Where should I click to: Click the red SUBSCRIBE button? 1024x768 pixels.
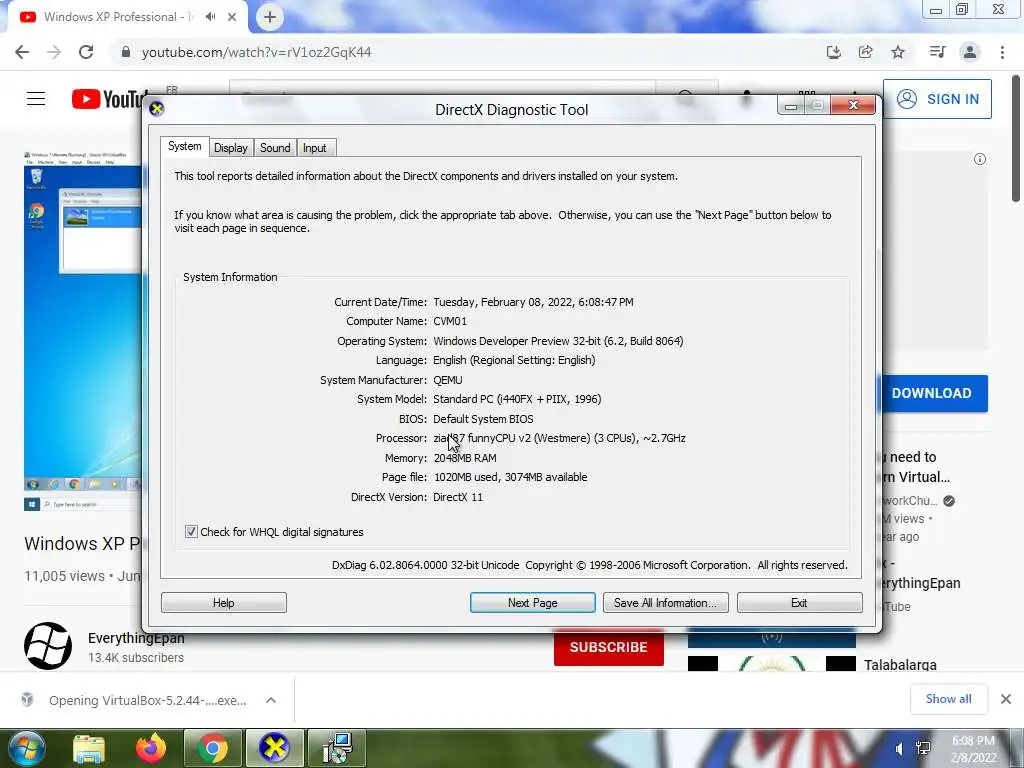pos(609,647)
